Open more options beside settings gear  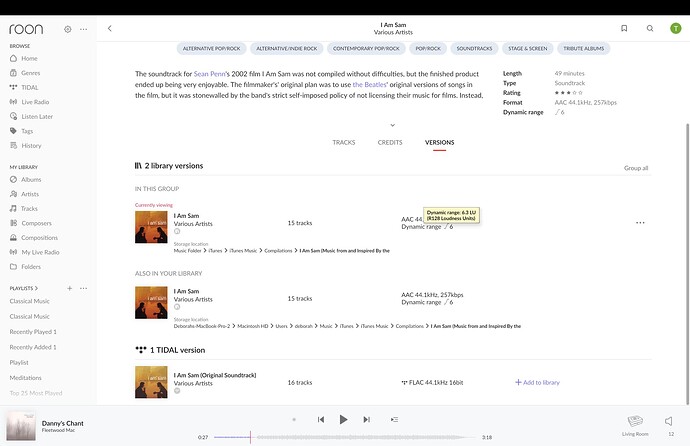(83, 29)
